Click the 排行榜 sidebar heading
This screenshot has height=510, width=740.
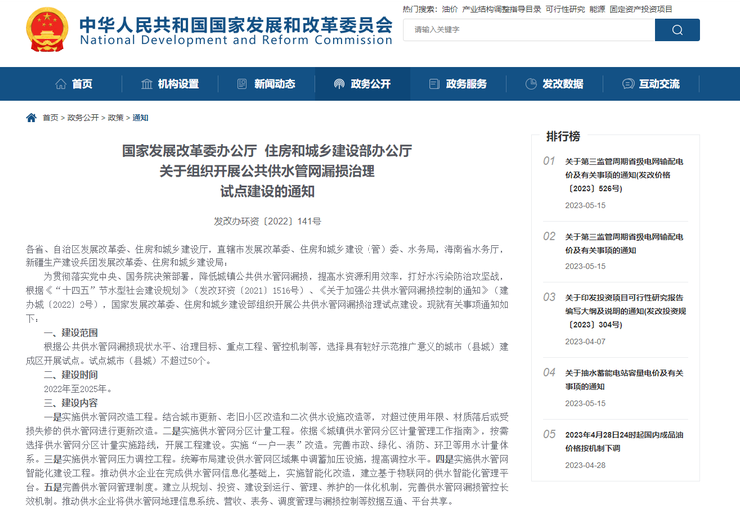point(563,136)
